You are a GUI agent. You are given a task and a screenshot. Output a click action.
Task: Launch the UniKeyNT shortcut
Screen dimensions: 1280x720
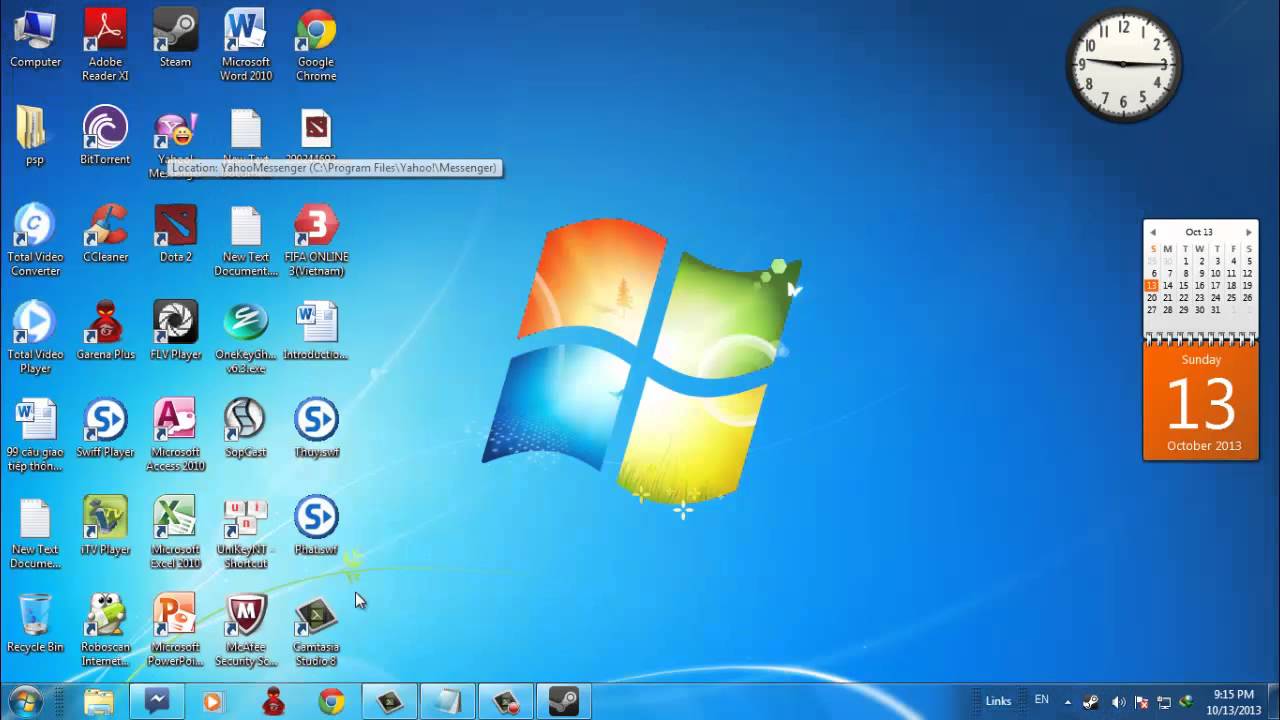pos(246,533)
